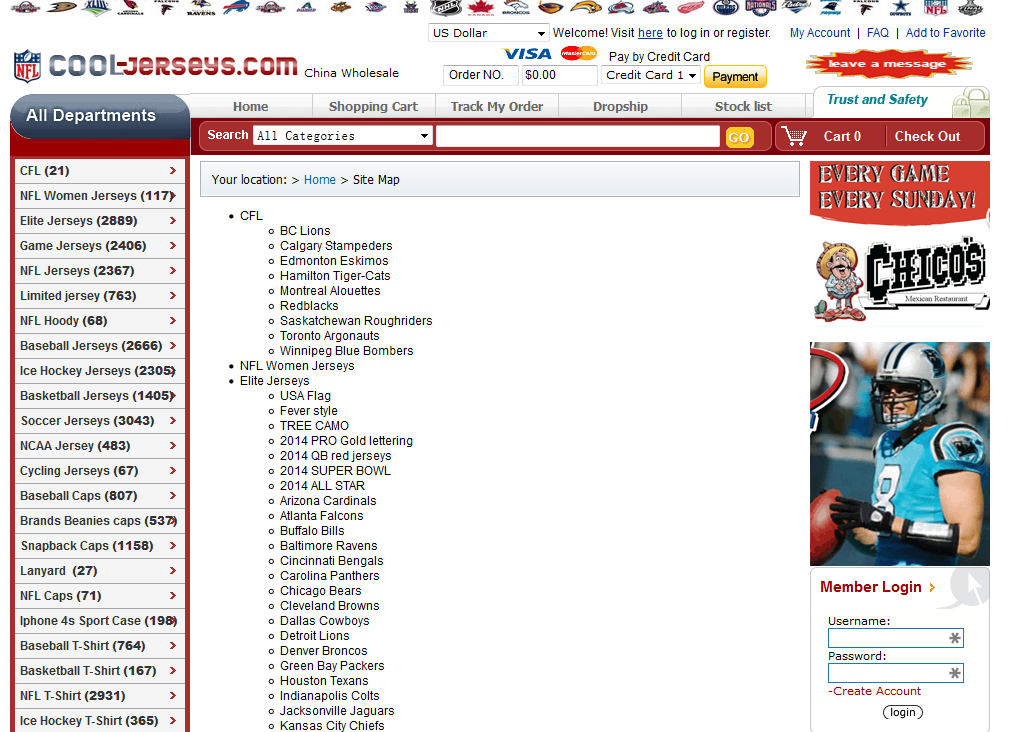The height and width of the screenshot is (732, 1012).
Task: Expand the NFL Caps (71) arrow
Action: [x=173, y=596]
